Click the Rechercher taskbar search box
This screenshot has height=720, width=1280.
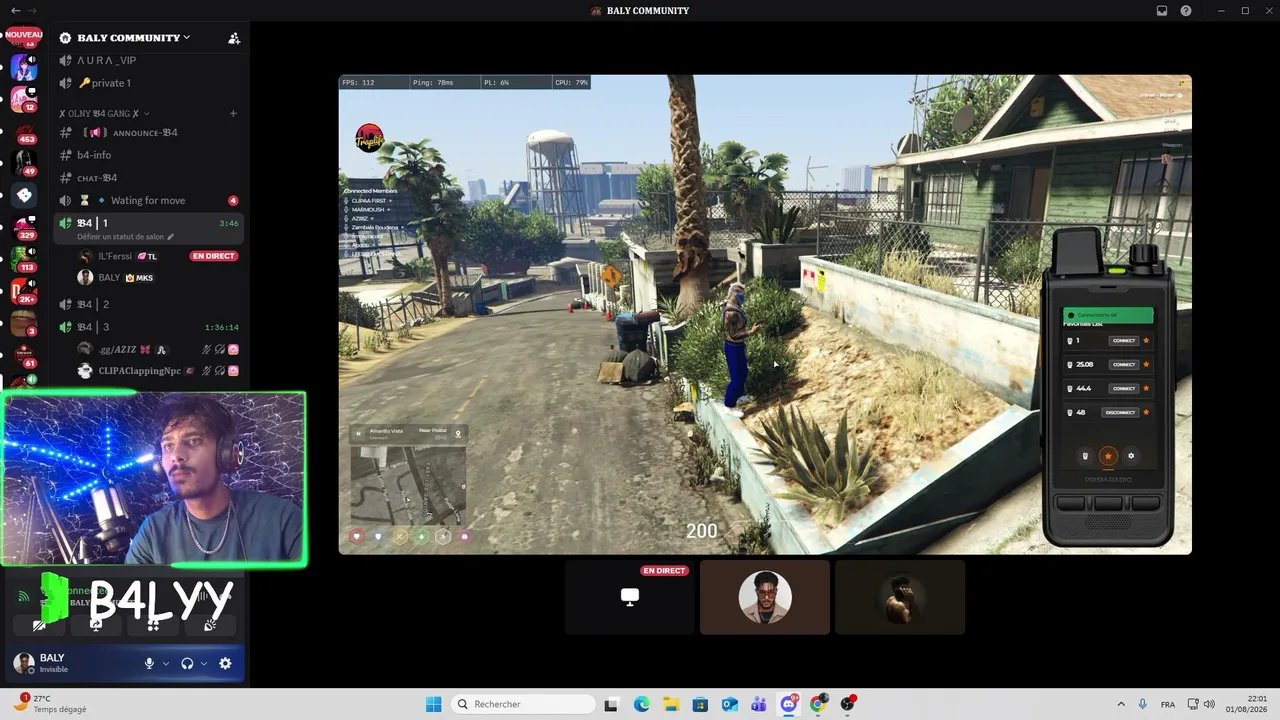[x=523, y=704]
